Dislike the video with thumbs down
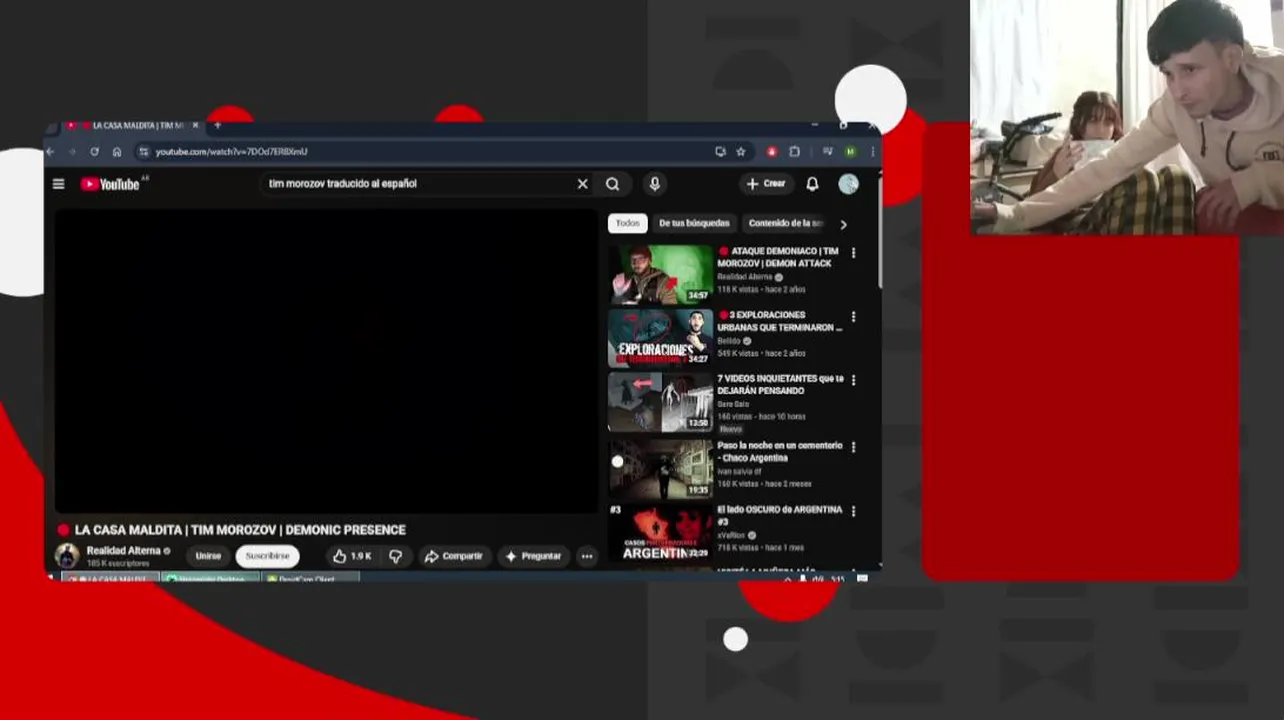Viewport: 1284px width, 720px height. (396, 556)
